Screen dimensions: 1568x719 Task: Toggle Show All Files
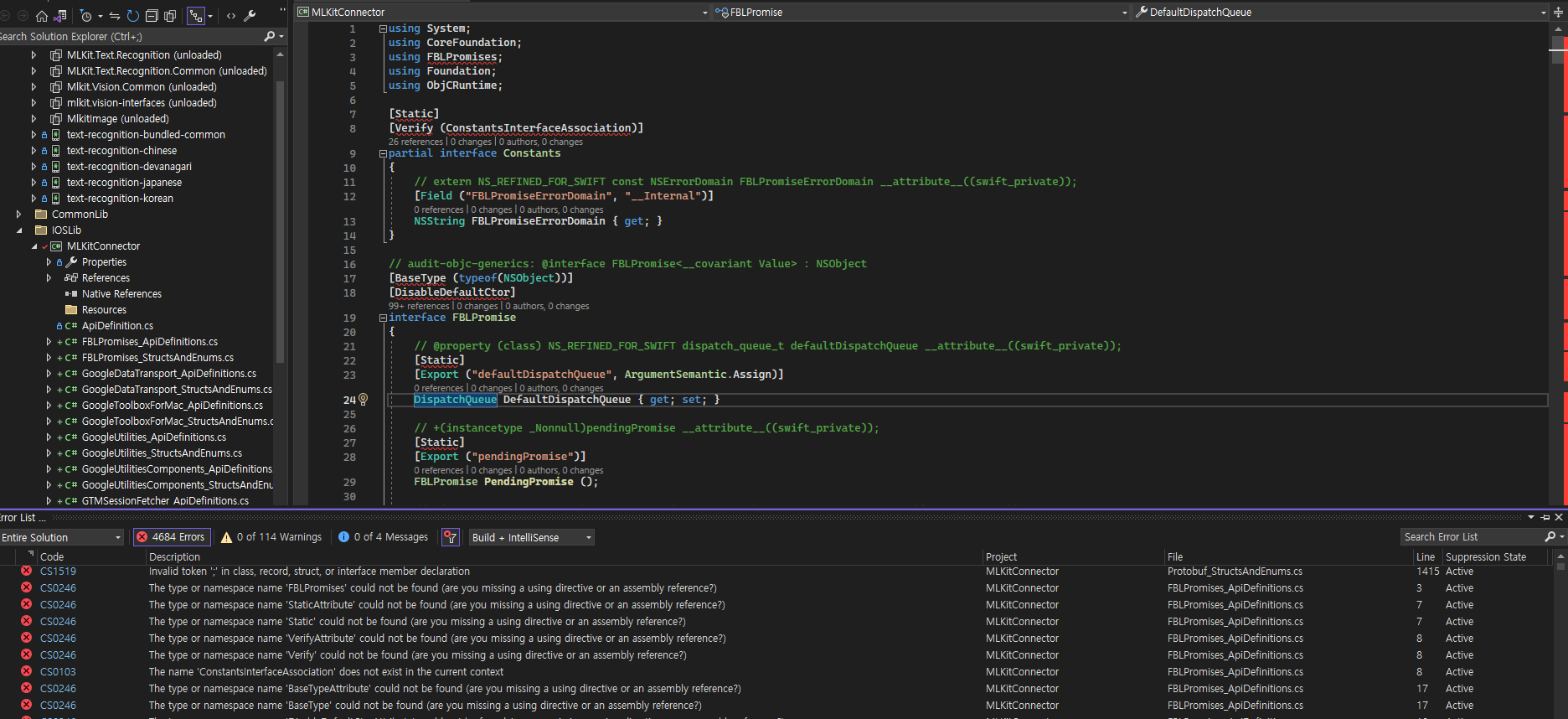coord(170,16)
